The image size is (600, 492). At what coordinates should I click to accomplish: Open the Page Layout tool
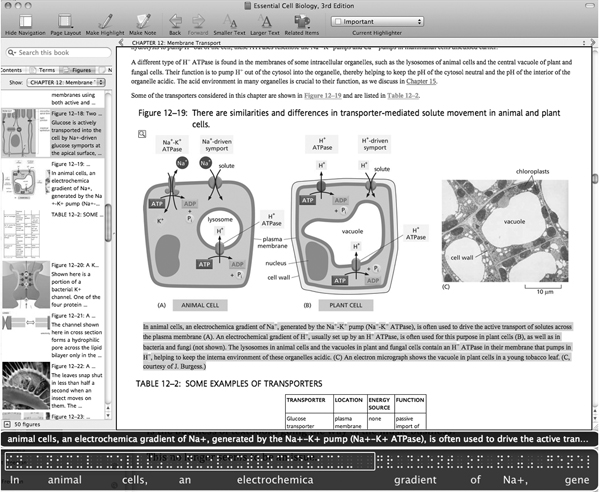pyautogui.click(x=64, y=23)
